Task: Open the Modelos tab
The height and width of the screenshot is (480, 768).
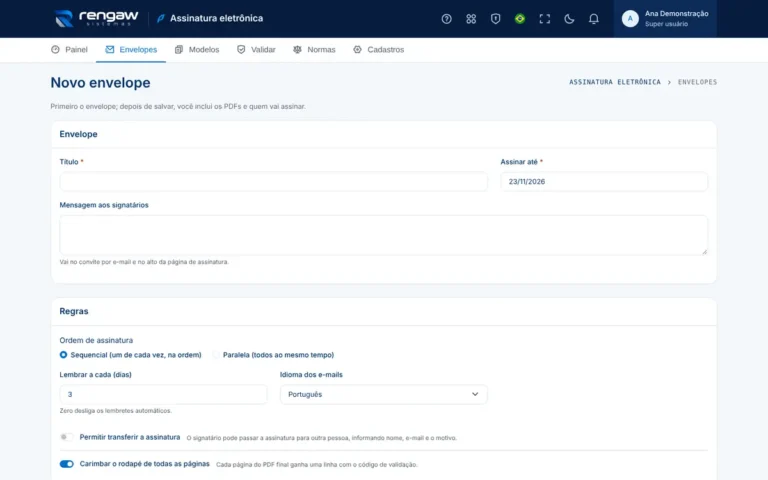Action: [x=197, y=49]
